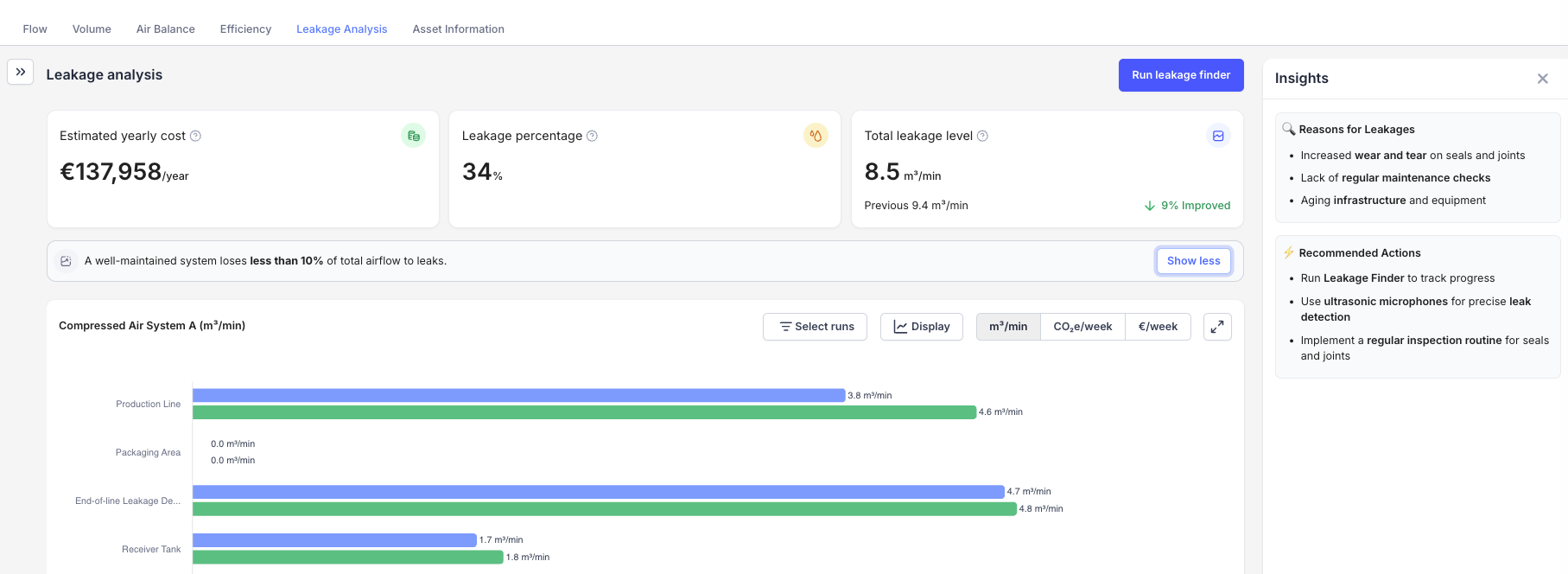Open the Display options menu
This screenshot has height=574, width=1568.
[922, 327]
